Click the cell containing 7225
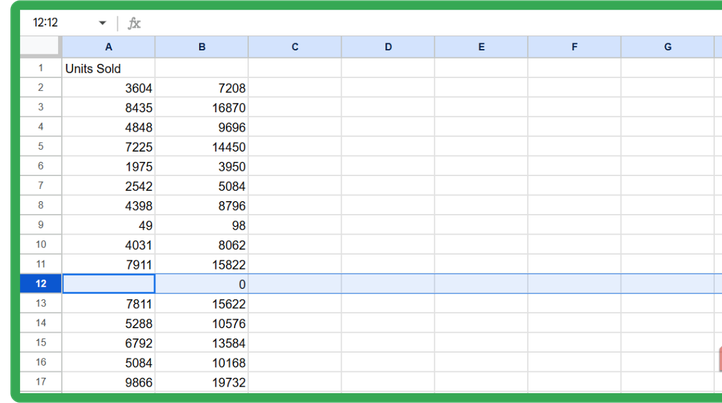Image resolution: width=722 pixels, height=403 pixels. 108,147
